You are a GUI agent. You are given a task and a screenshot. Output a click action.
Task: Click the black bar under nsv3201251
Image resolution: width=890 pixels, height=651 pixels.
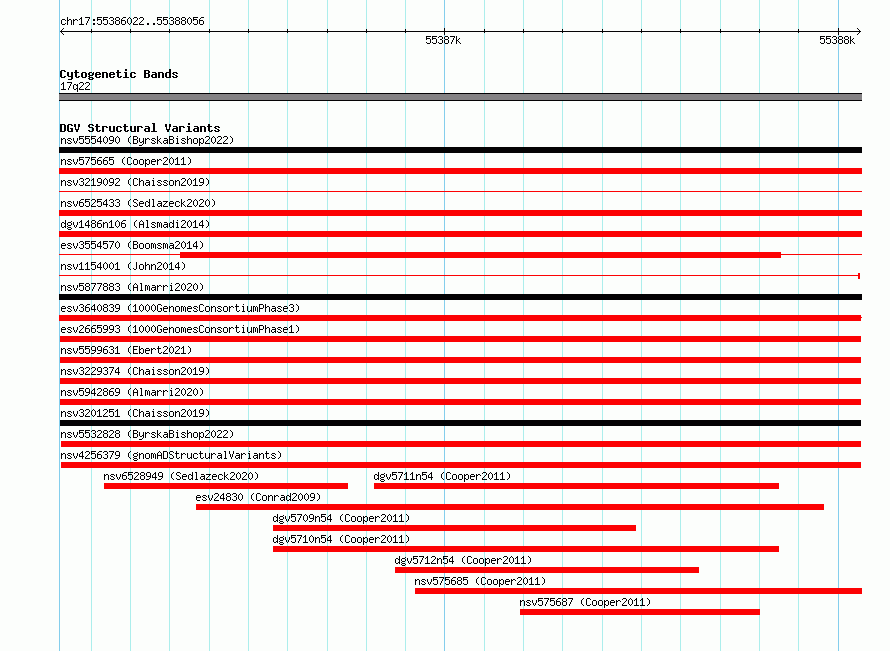click(460, 423)
